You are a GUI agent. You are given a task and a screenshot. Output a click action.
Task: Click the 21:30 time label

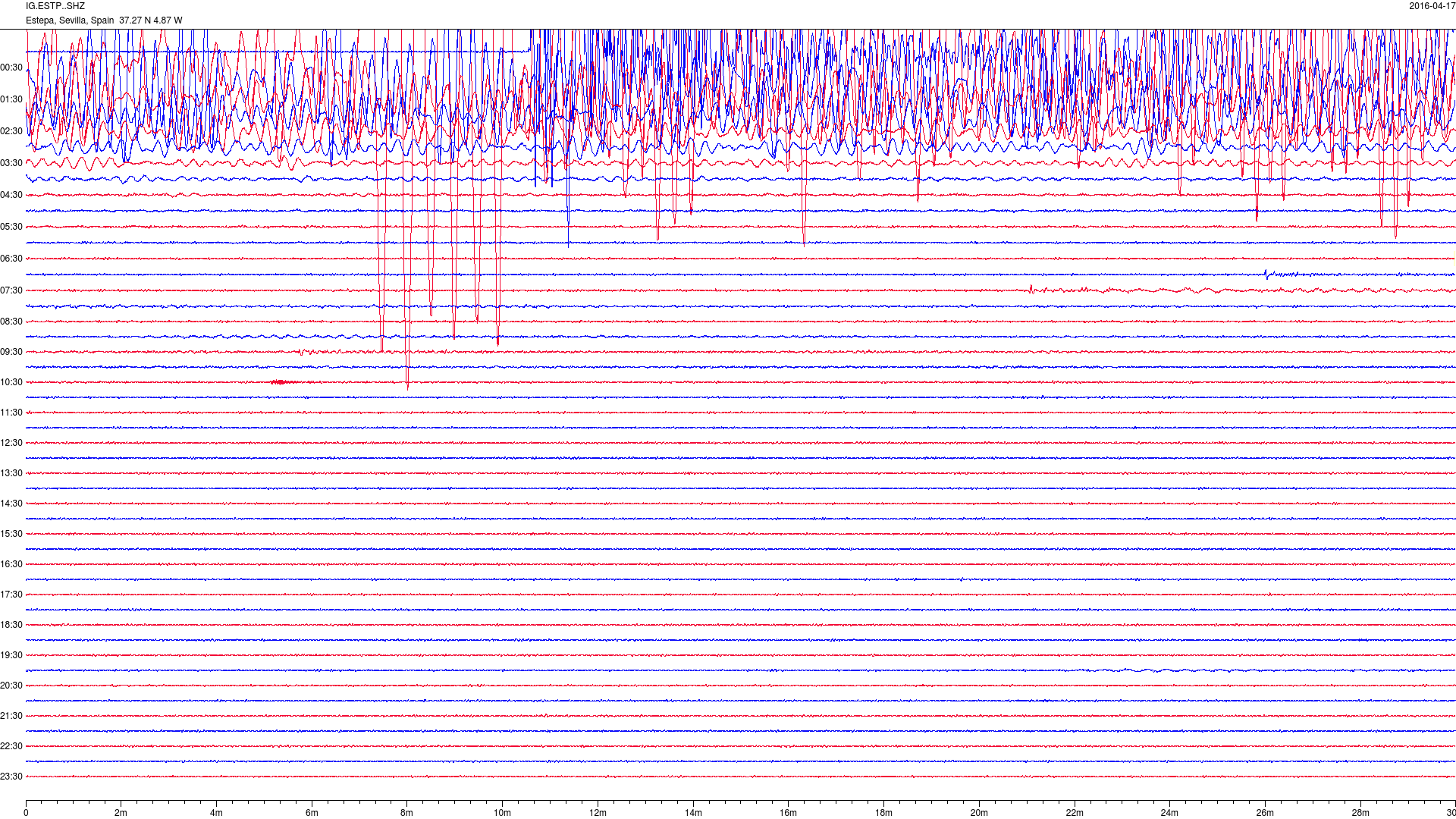click(11, 716)
